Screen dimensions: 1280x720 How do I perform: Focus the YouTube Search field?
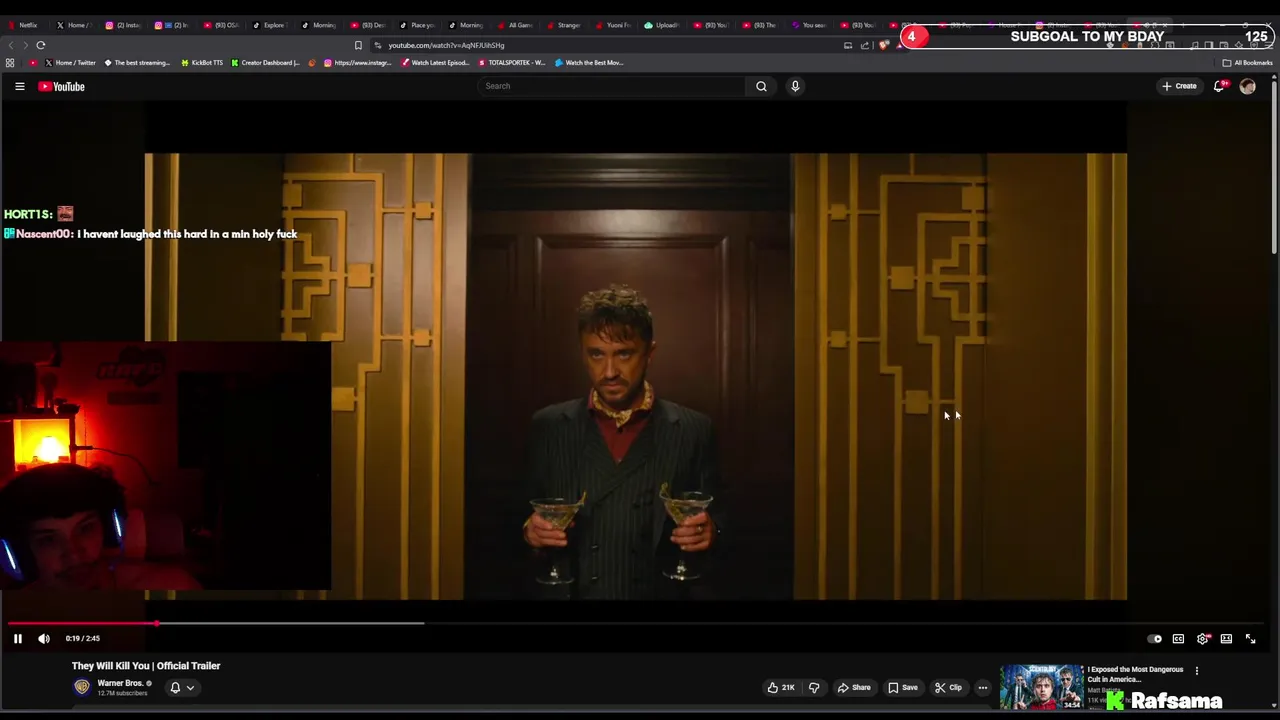tap(611, 86)
